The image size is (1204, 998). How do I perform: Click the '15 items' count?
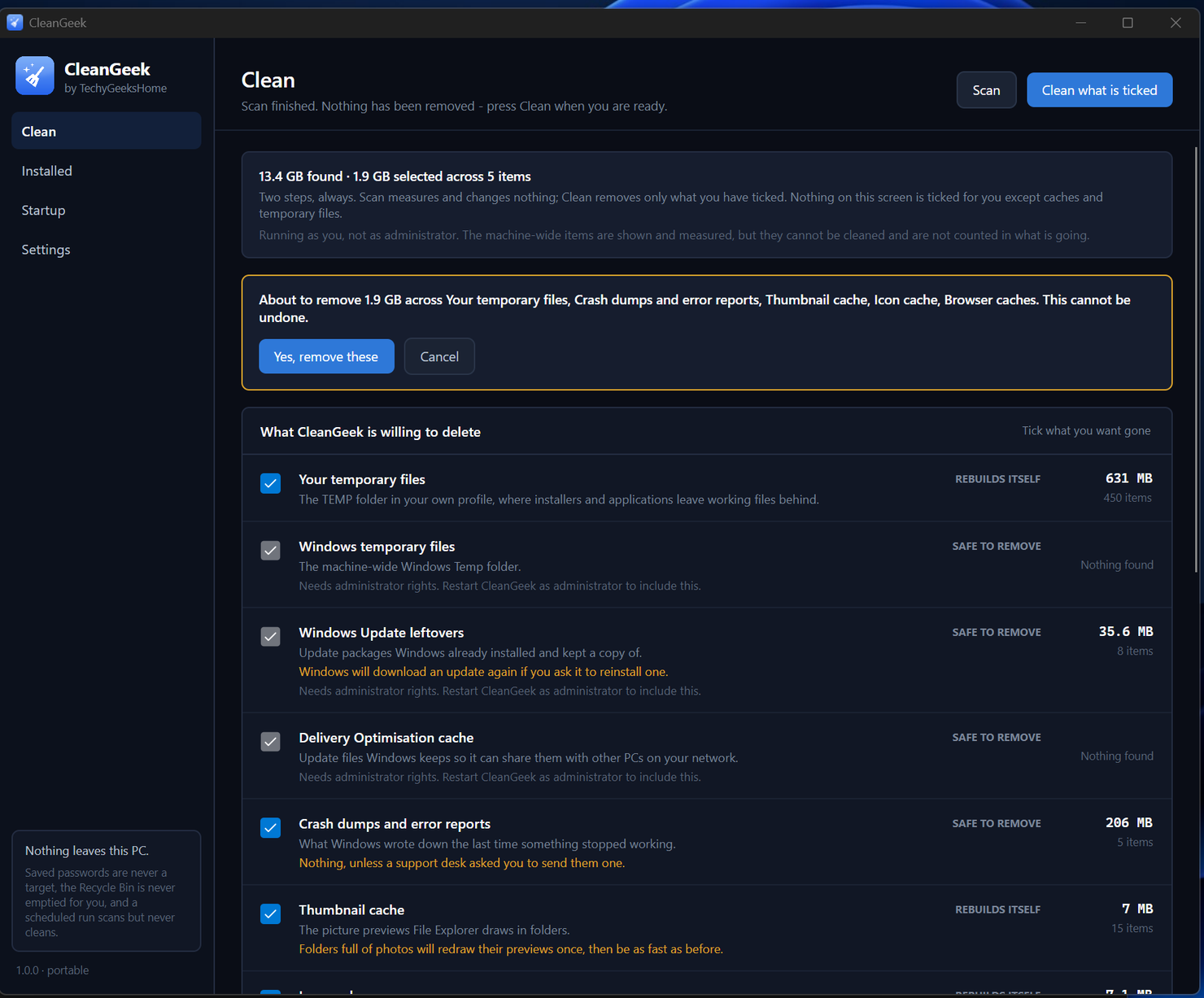point(1132,928)
